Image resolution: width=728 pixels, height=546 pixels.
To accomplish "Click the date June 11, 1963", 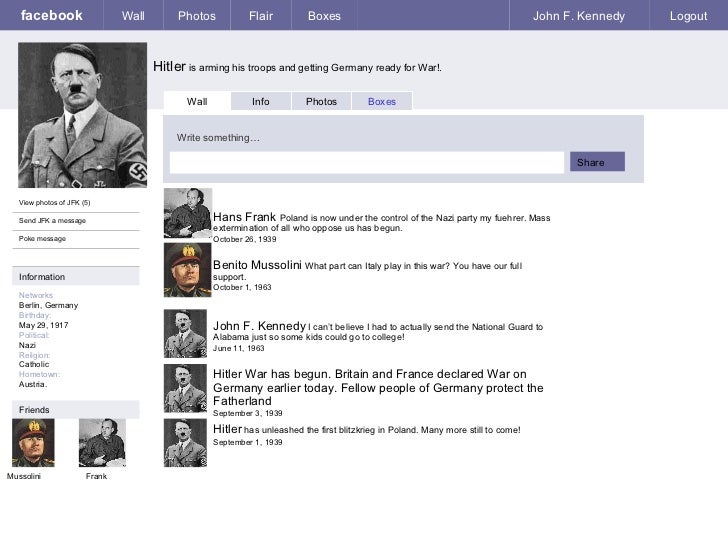I will [239, 348].
